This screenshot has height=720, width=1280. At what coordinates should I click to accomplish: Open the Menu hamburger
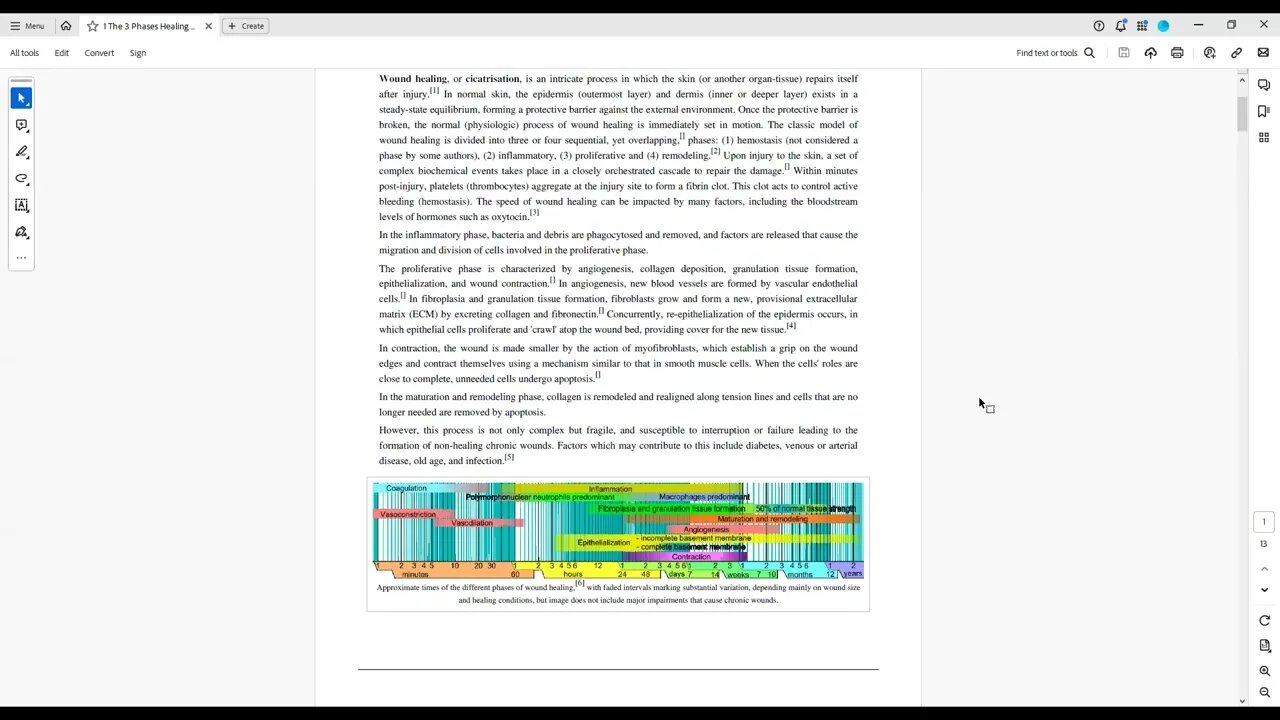(27, 26)
